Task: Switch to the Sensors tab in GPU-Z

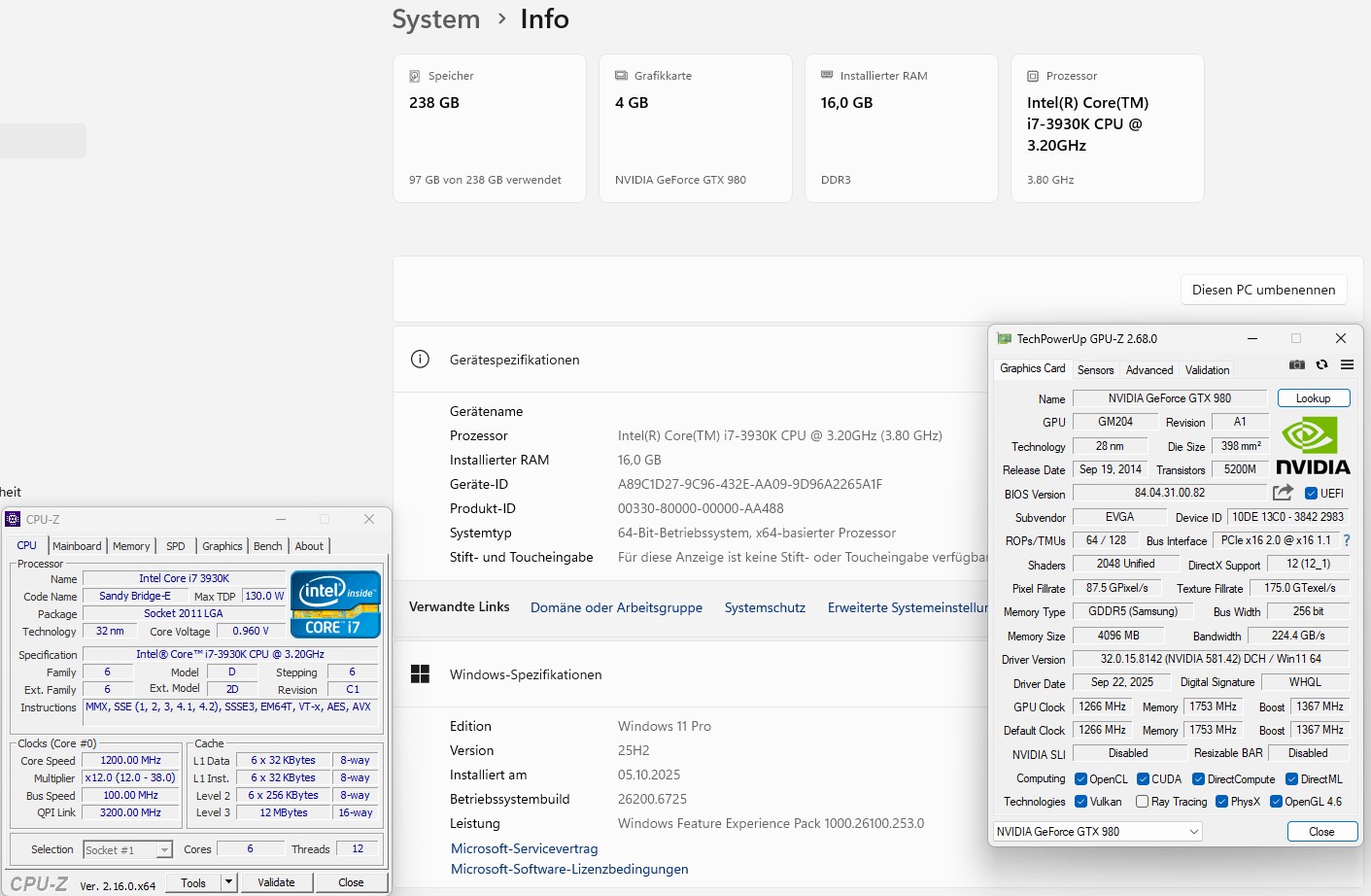Action: tap(1095, 370)
